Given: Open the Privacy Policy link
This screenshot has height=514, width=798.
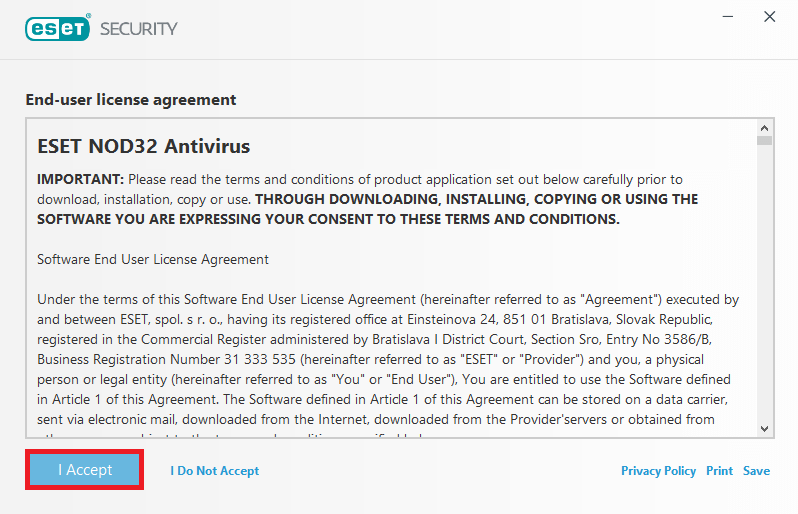Looking at the screenshot, I should tap(658, 471).
